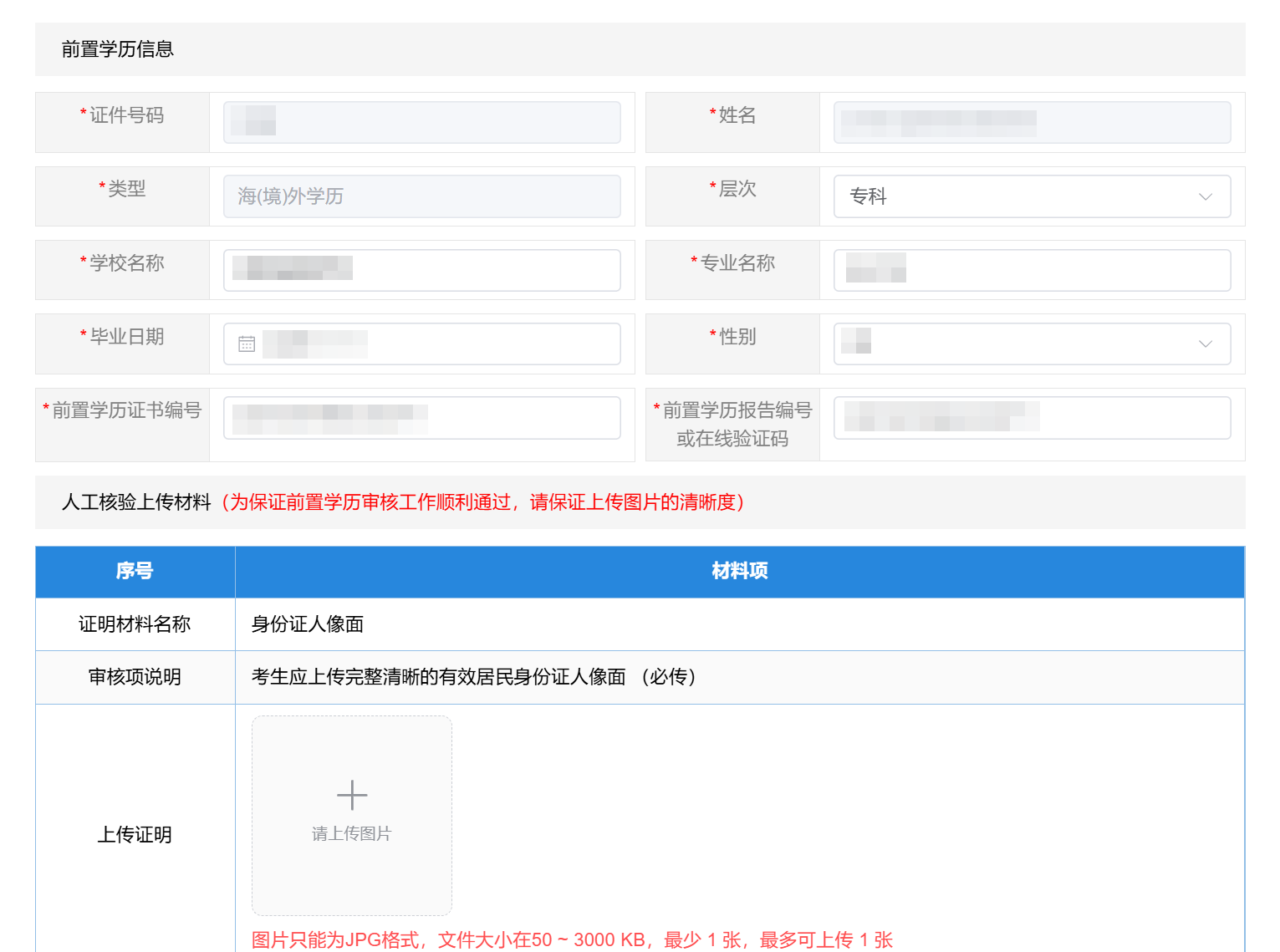The image size is (1280, 952).
Task: Click inside the 专业名称 input field
Action: [1032, 269]
